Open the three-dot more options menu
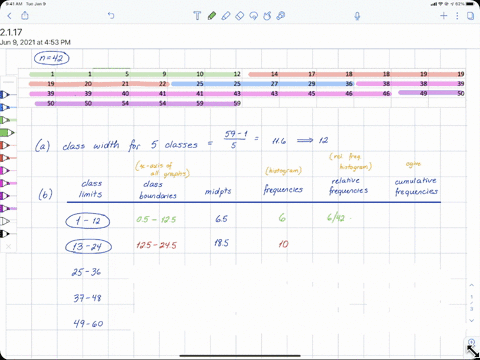The image size is (480, 360). 457,16
